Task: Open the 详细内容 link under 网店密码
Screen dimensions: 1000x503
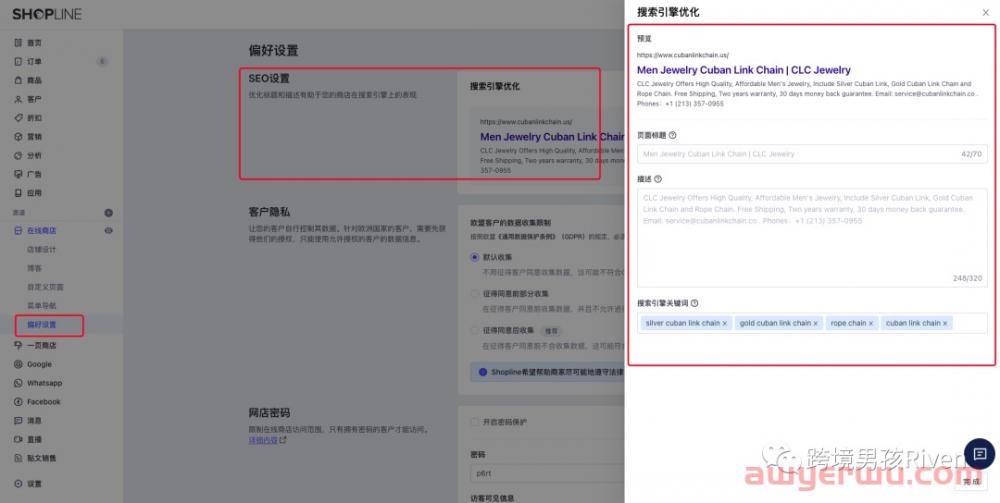Action: coord(264,440)
